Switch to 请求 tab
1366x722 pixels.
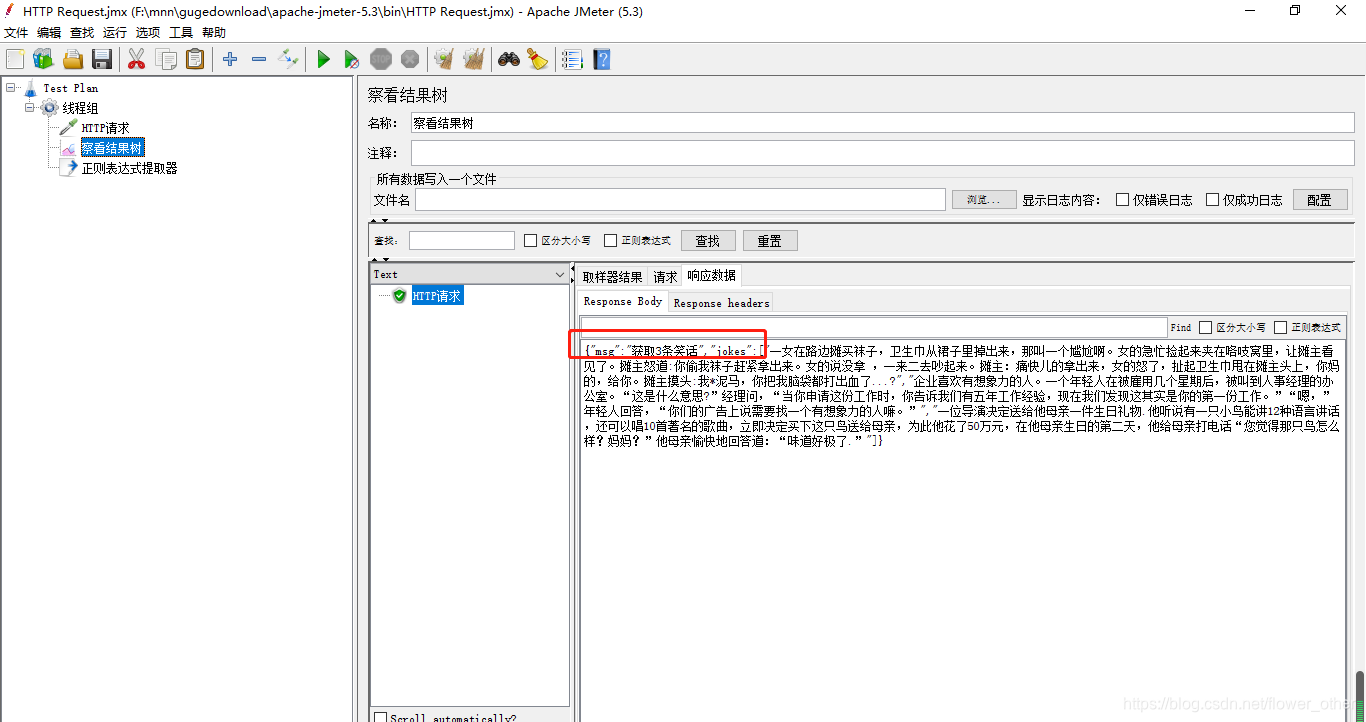click(x=665, y=277)
